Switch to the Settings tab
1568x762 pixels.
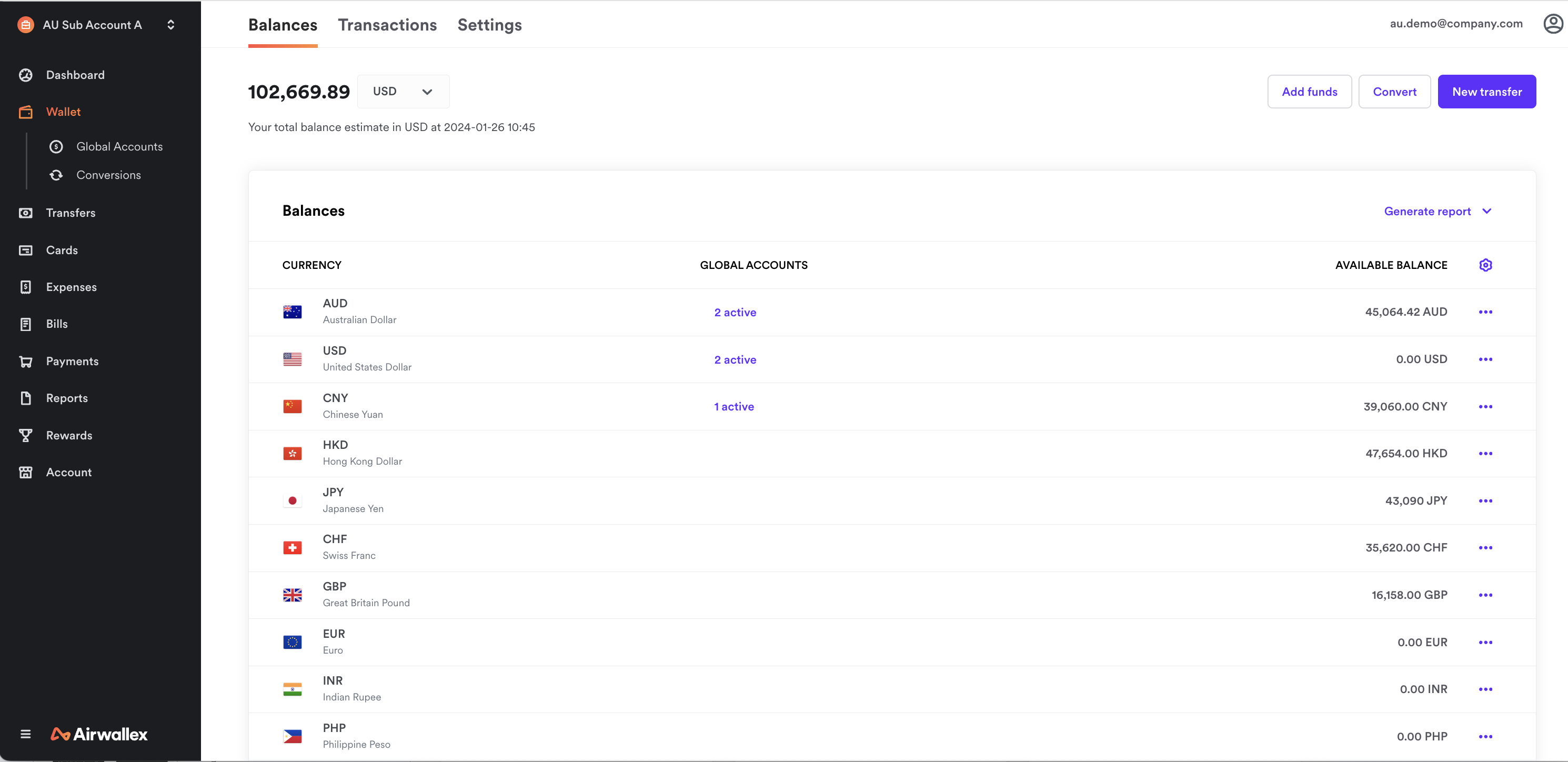pyautogui.click(x=490, y=25)
